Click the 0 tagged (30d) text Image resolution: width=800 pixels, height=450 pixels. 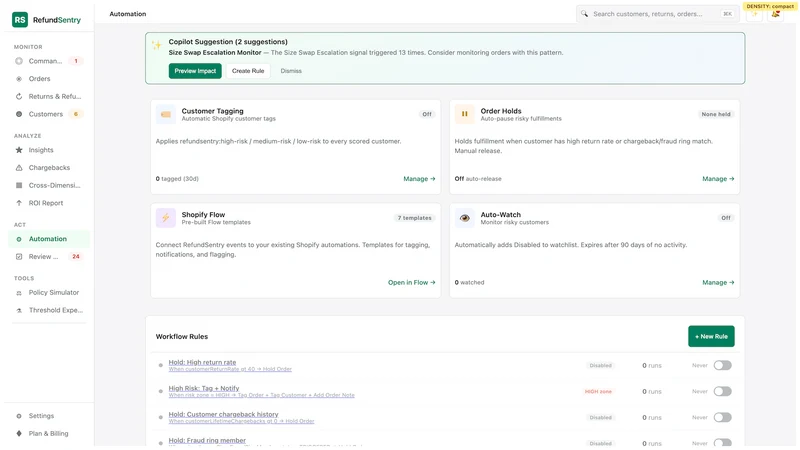177,179
